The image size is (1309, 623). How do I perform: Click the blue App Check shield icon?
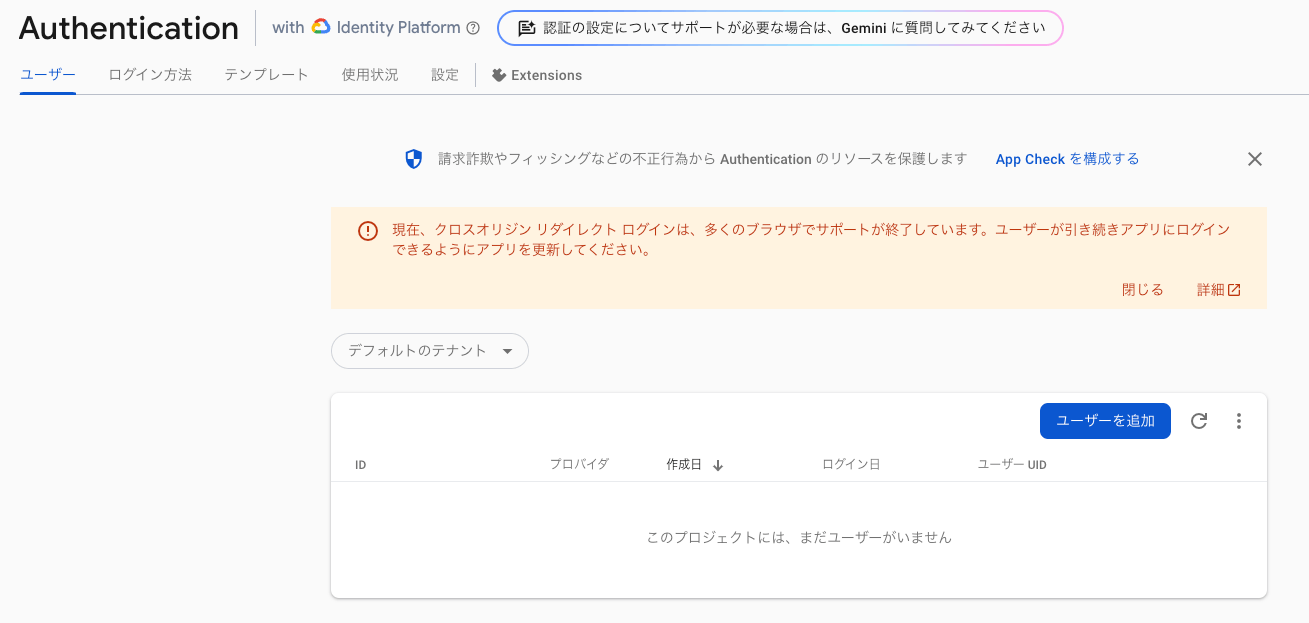[414, 159]
